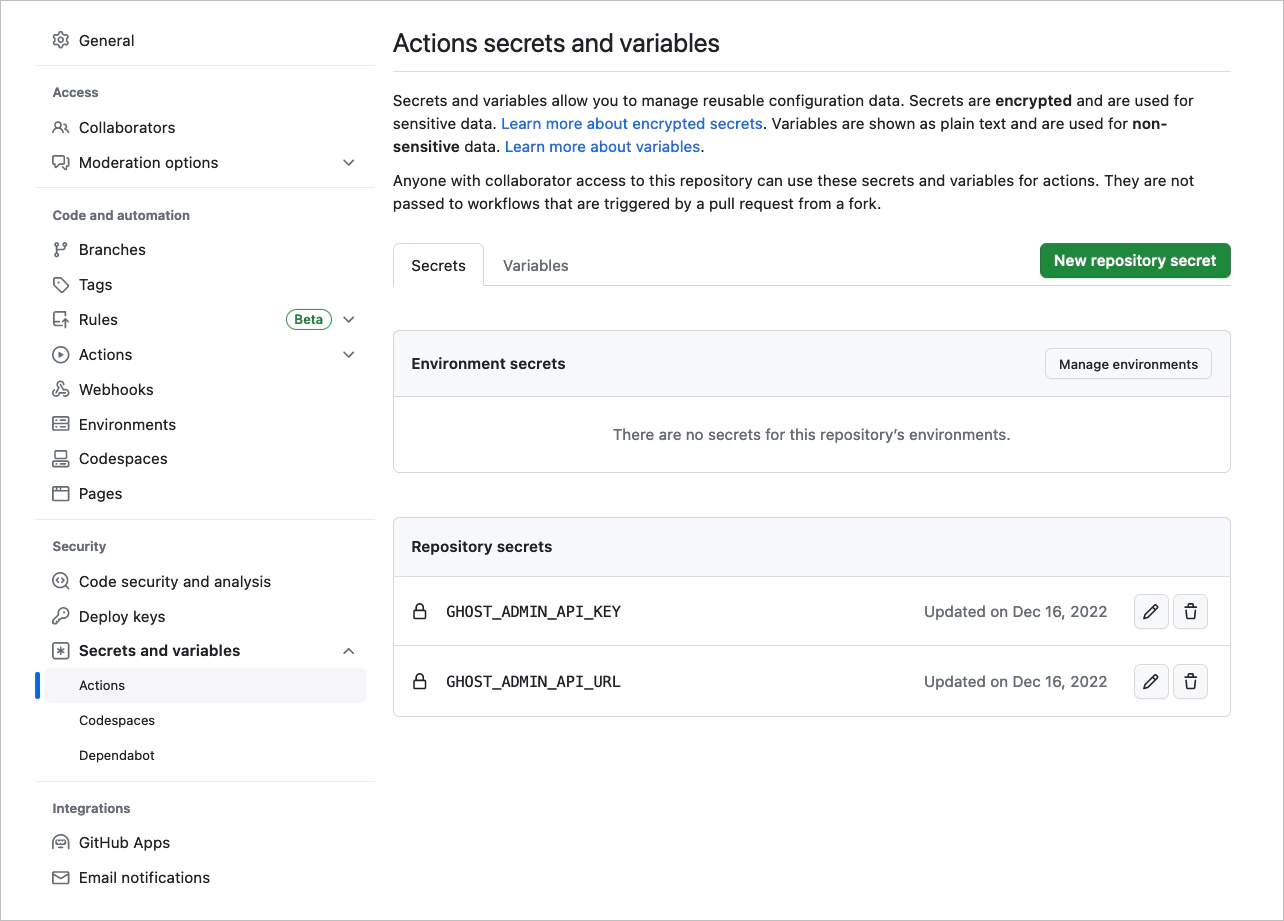
Task: Switch to the Variables tab
Action: (x=535, y=266)
